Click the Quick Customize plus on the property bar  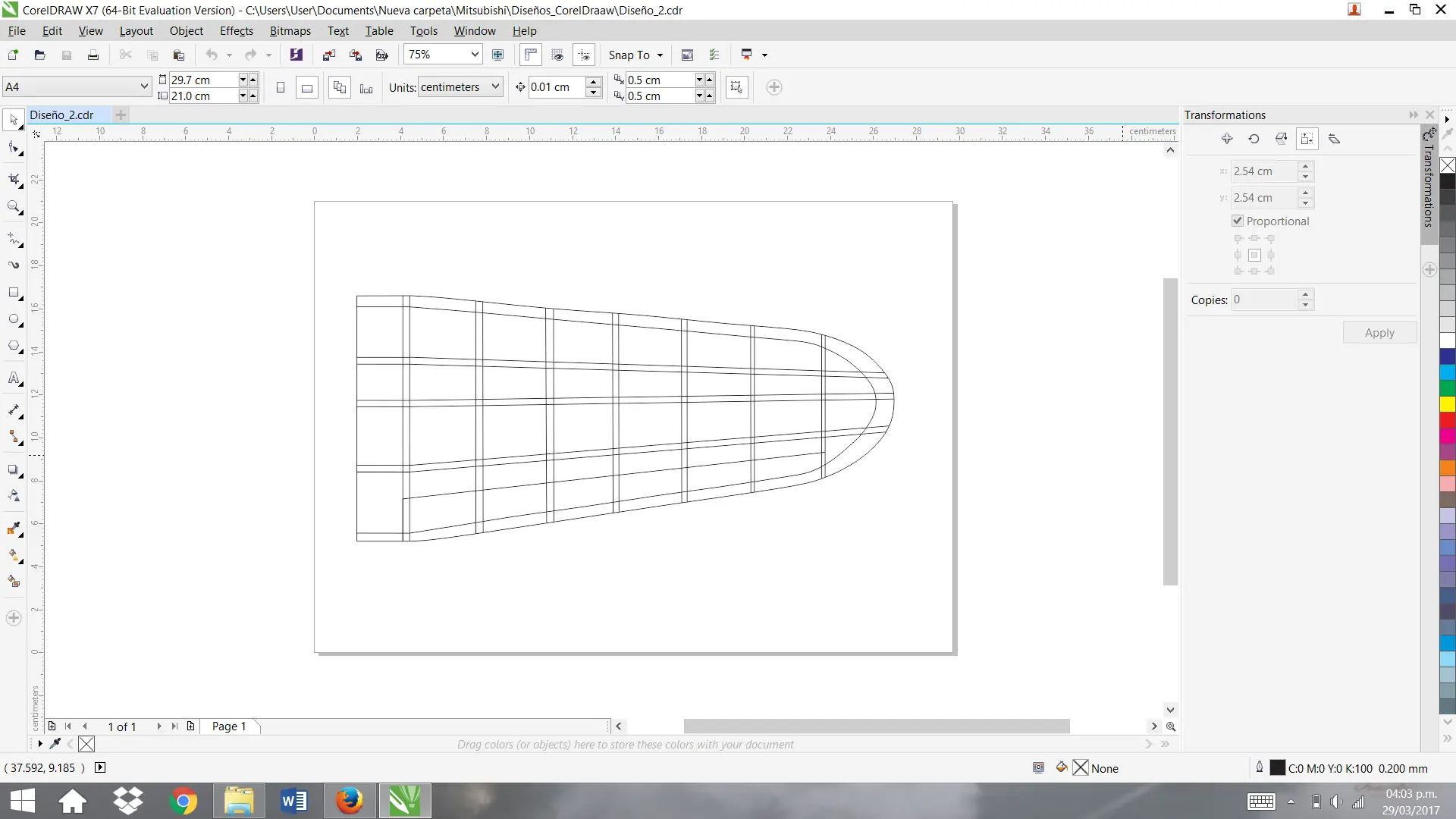click(x=773, y=87)
